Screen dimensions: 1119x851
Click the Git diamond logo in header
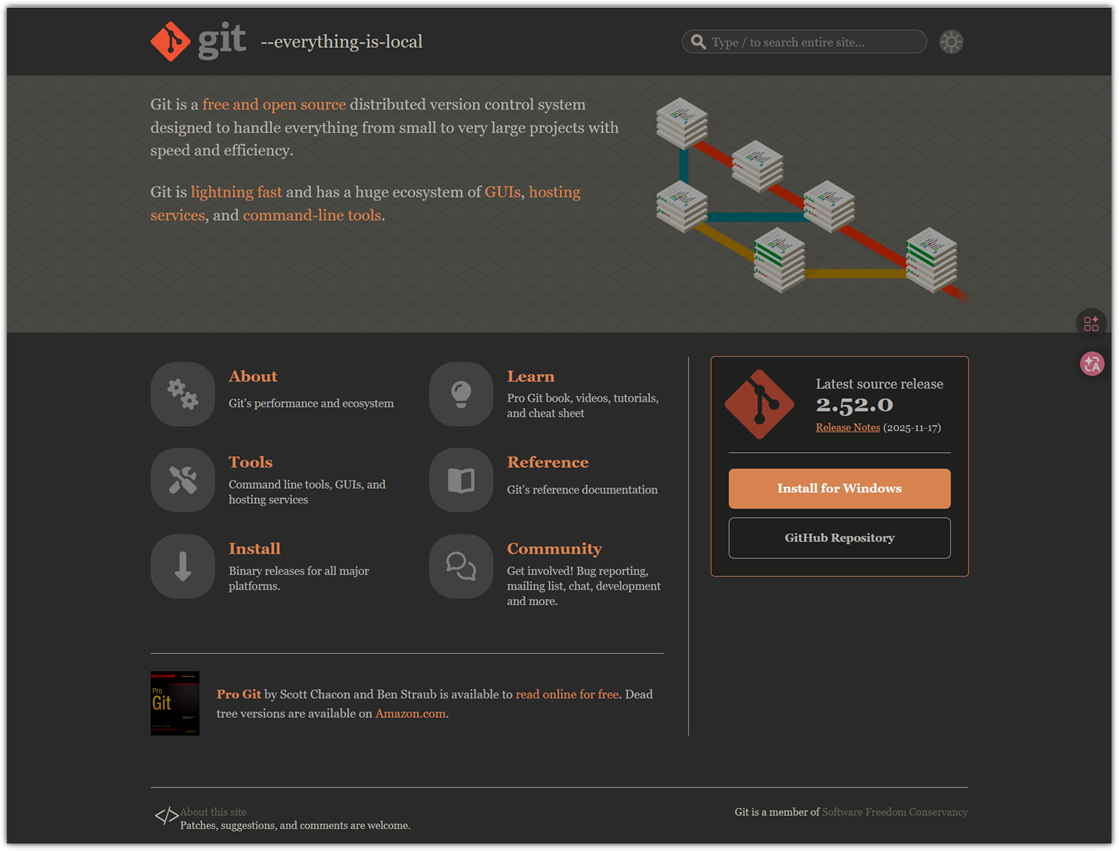click(x=171, y=41)
